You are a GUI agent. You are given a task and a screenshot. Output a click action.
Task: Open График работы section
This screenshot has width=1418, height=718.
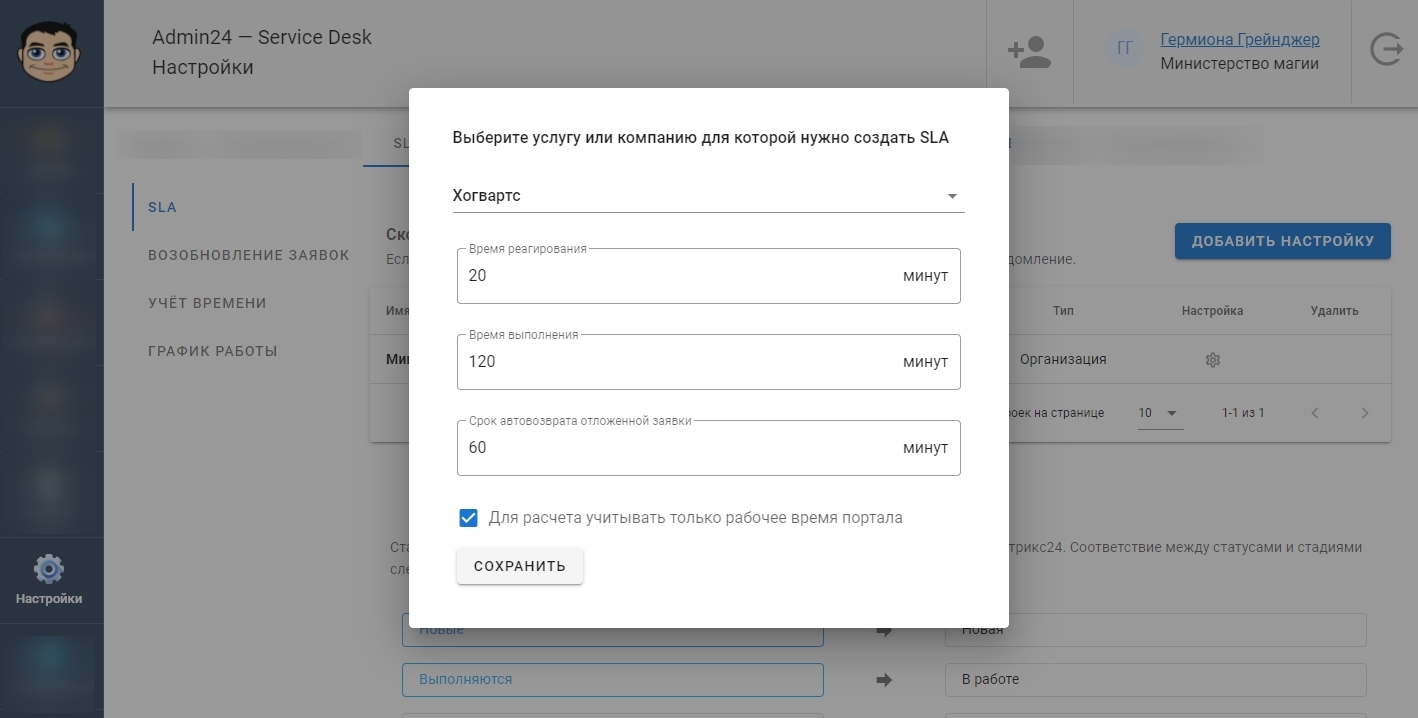pos(213,351)
